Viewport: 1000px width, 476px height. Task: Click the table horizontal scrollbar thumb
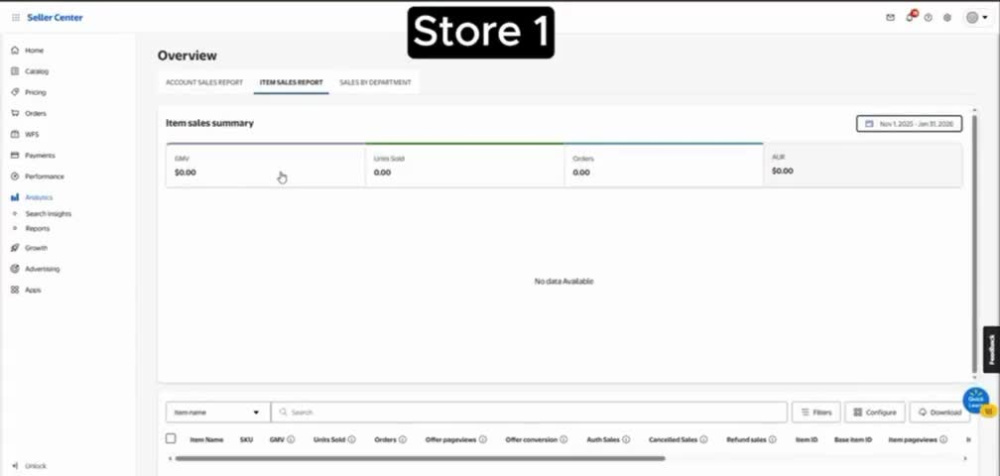420,458
